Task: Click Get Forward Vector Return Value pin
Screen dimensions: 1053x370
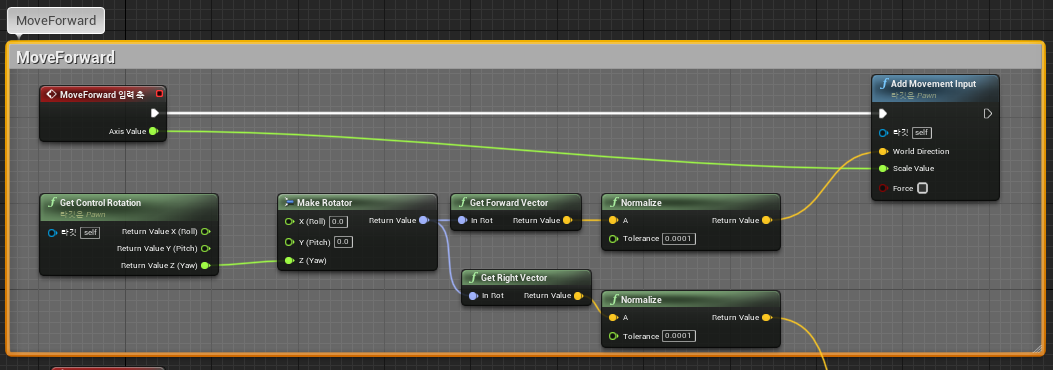Action: pos(567,220)
